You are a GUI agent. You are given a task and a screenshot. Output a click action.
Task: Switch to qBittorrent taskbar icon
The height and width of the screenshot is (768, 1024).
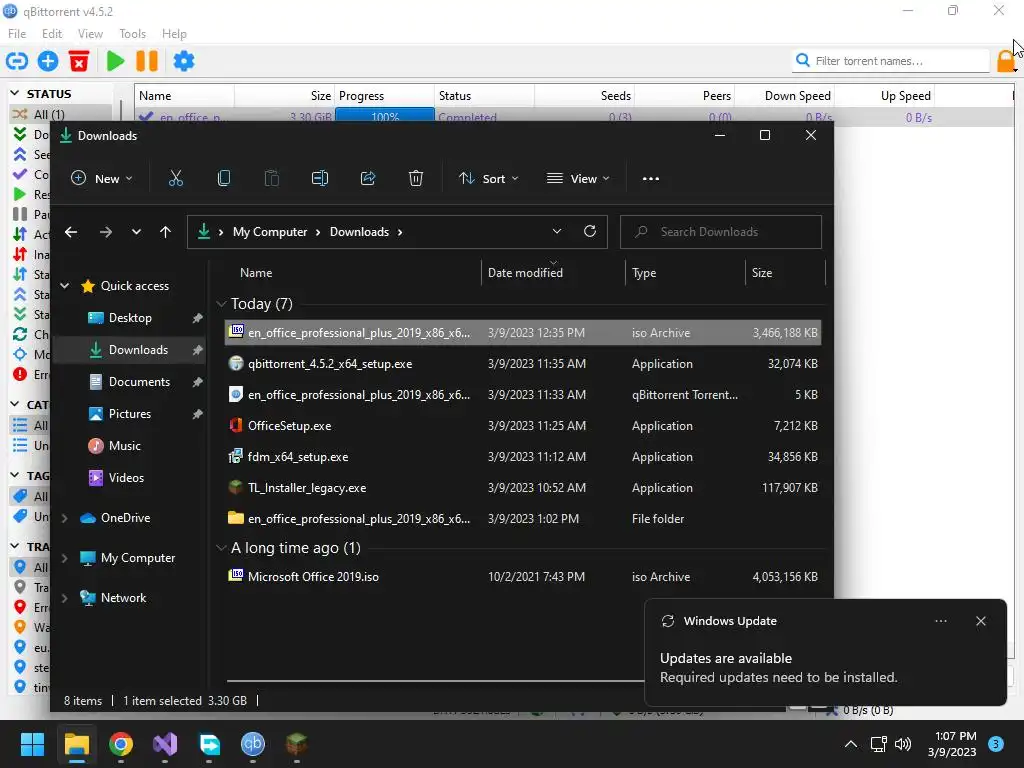(253, 744)
